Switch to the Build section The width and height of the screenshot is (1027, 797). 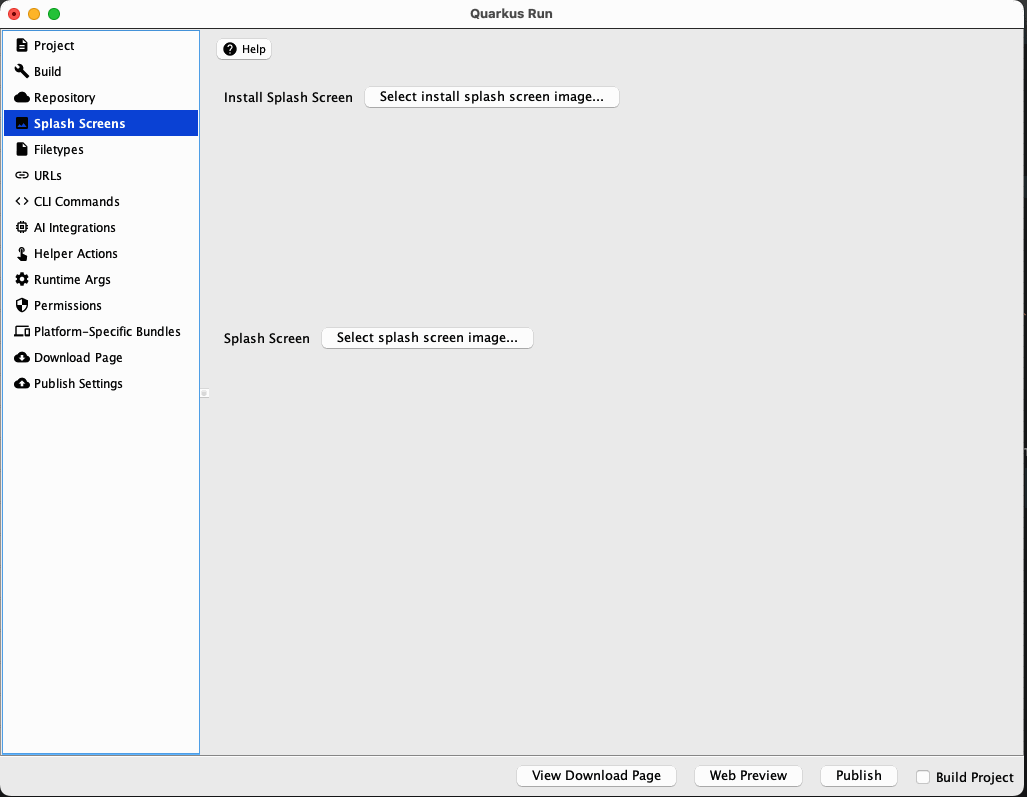tap(101, 71)
